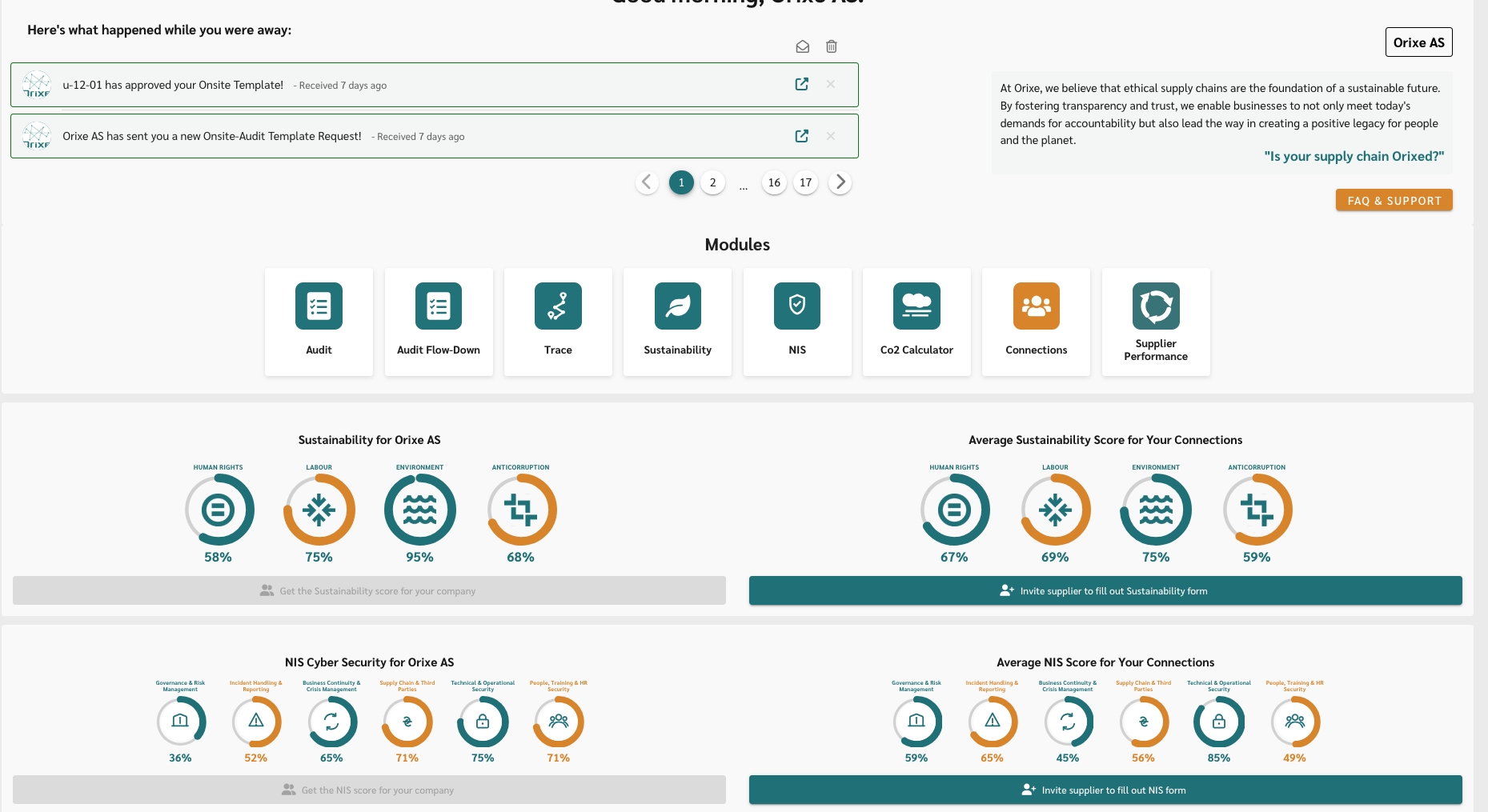Invite supplier to fill out Sustainability form
Image resolution: width=1488 pixels, height=812 pixels.
pyautogui.click(x=1105, y=590)
